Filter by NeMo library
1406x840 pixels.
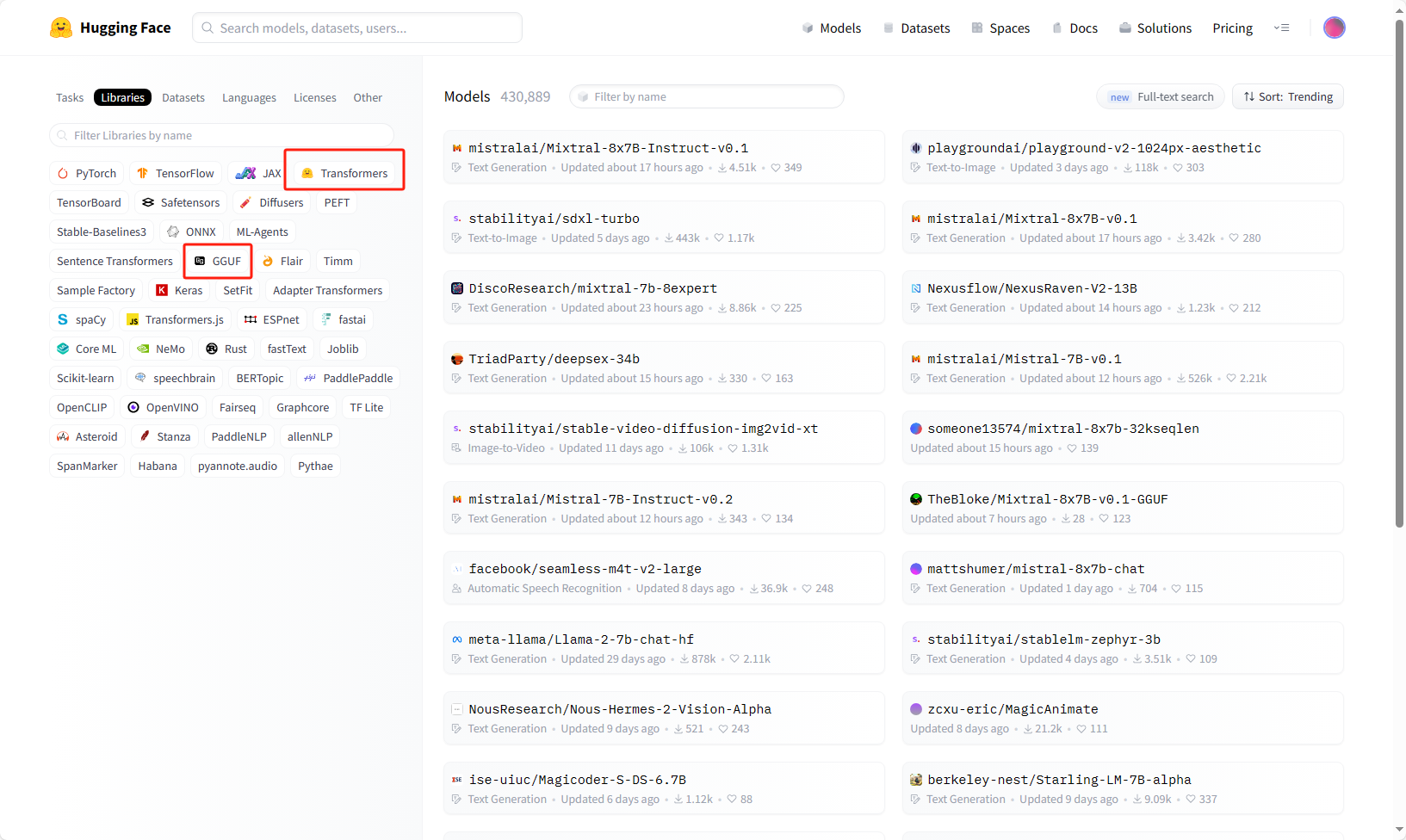(x=161, y=349)
